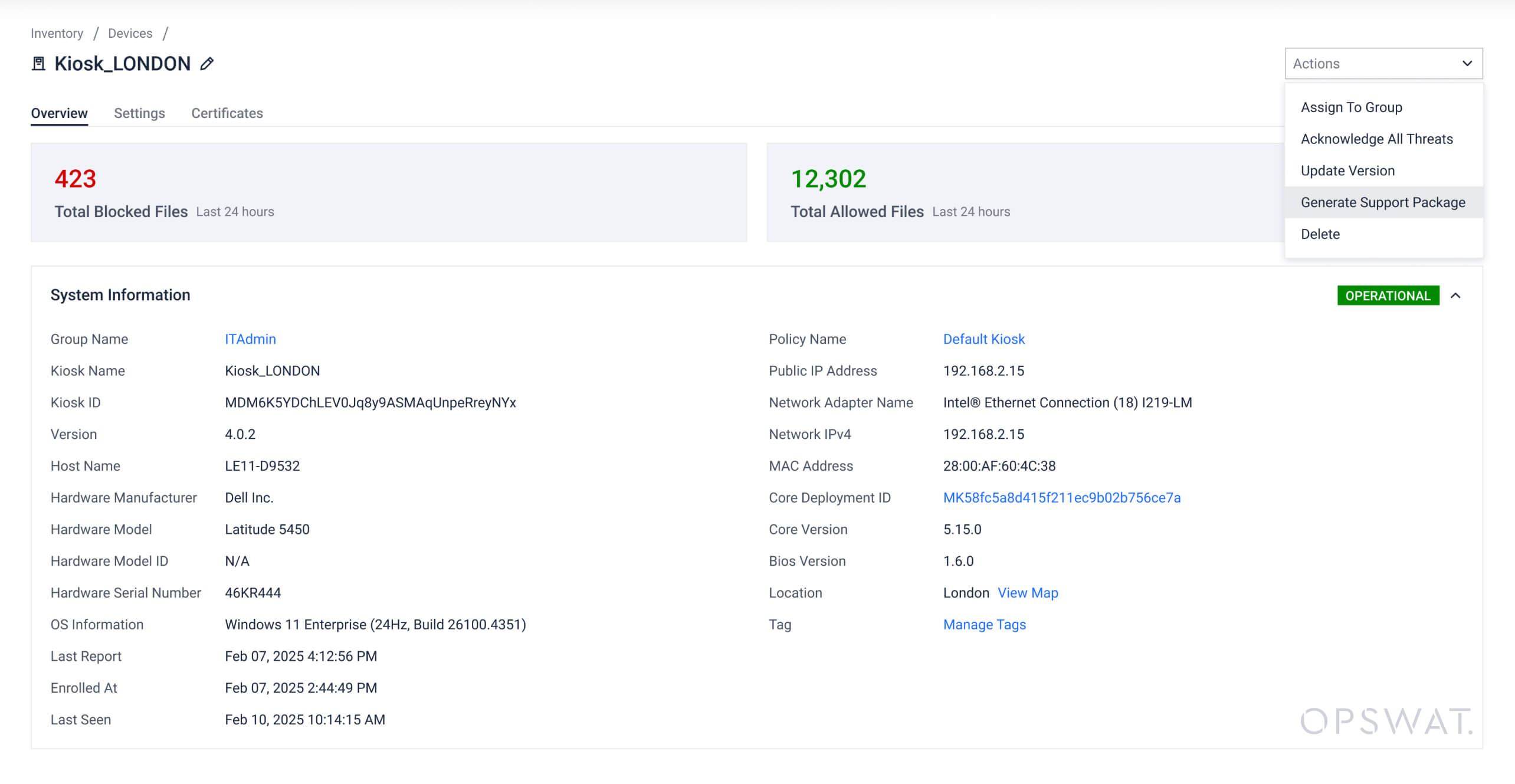Select the Overview tab
Image resolution: width=1515 pixels, height=784 pixels.
tap(59, 113)
